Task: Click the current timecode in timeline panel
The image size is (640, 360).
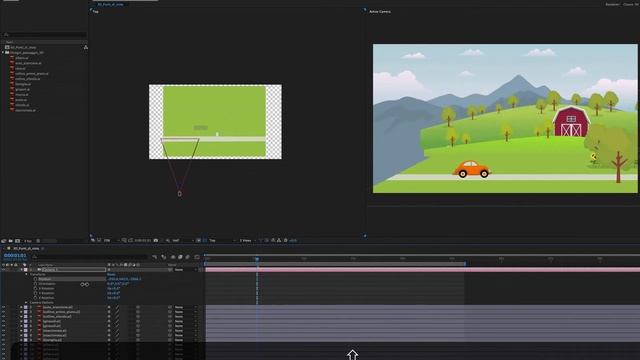Action: (15, 256)
